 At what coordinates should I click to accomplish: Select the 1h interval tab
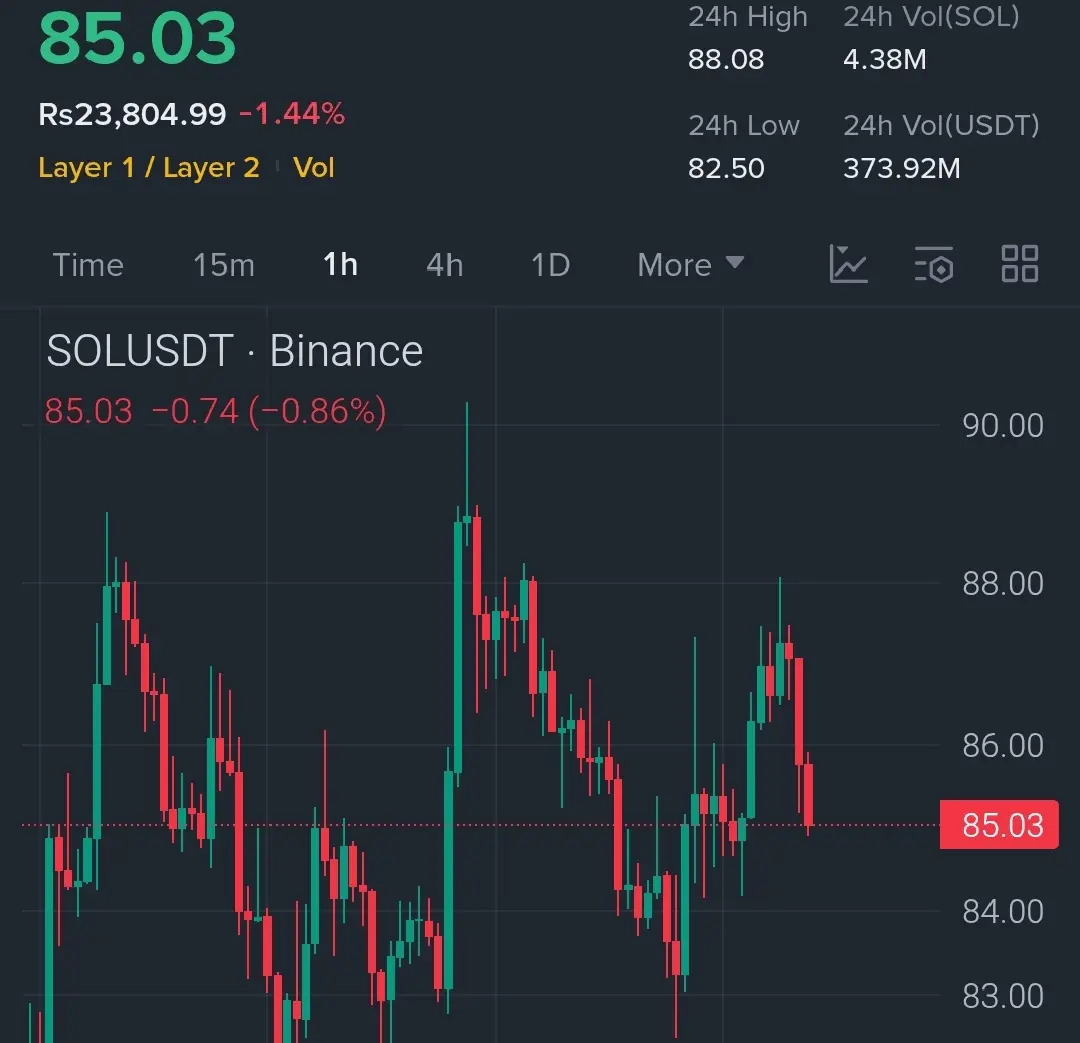tap(340, 265)
